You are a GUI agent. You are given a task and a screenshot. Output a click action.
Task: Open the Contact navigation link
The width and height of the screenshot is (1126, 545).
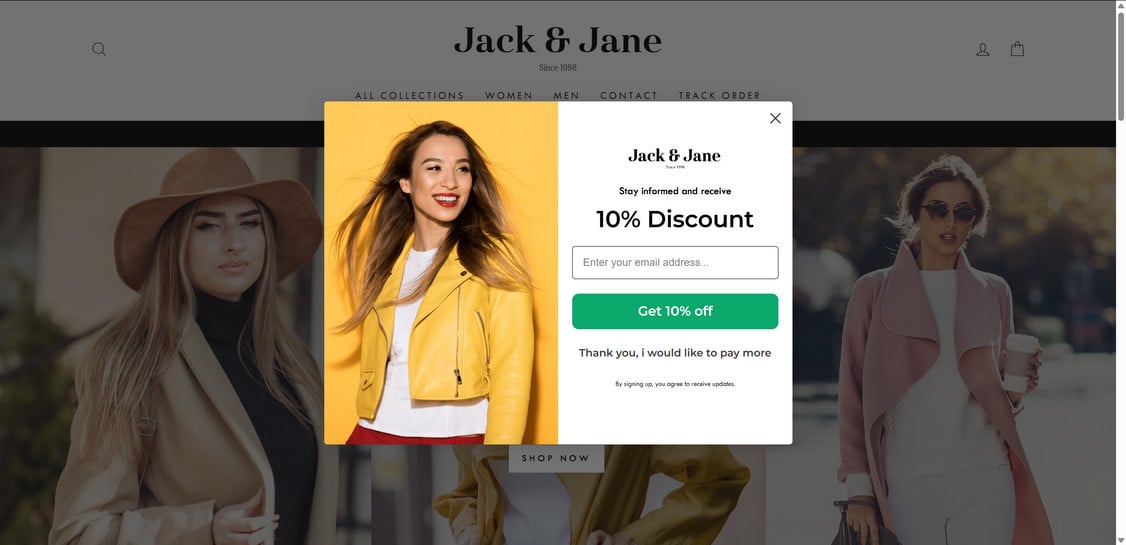click(629, 96)
